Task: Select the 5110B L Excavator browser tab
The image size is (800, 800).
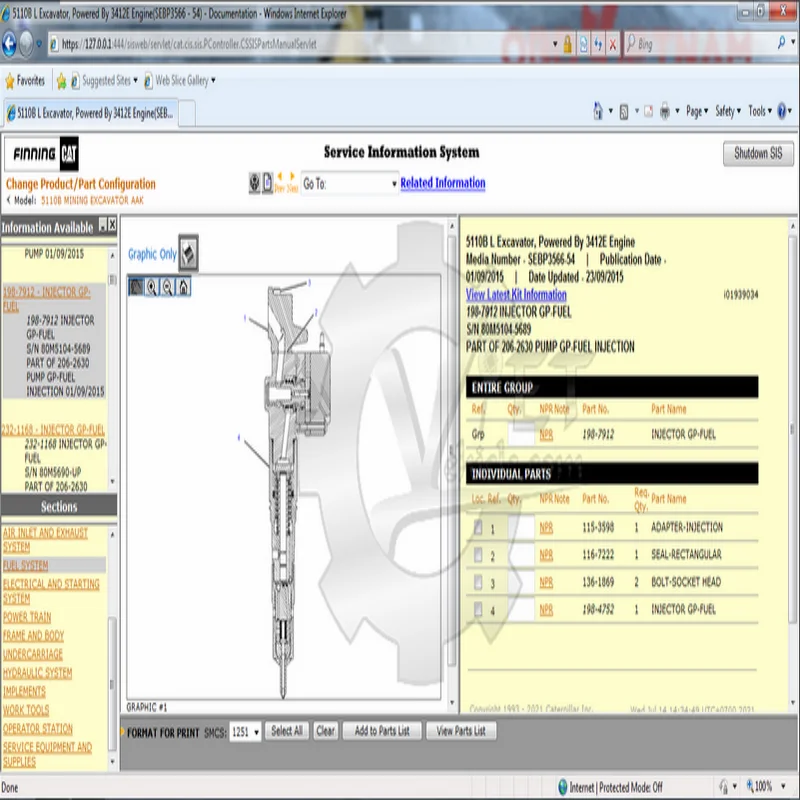Action: [90, 113]
